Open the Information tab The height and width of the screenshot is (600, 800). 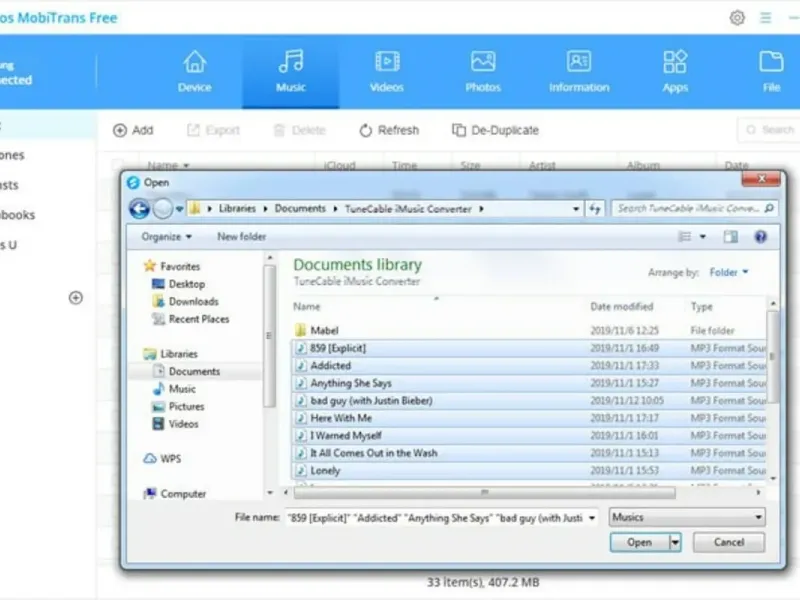pyautogui.click(x=579, y=71)
